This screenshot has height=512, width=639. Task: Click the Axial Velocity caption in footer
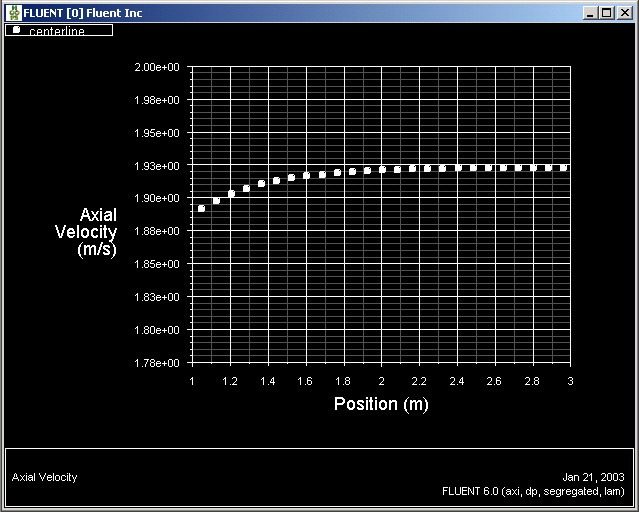pyautogui.click(x=44, y=477)
